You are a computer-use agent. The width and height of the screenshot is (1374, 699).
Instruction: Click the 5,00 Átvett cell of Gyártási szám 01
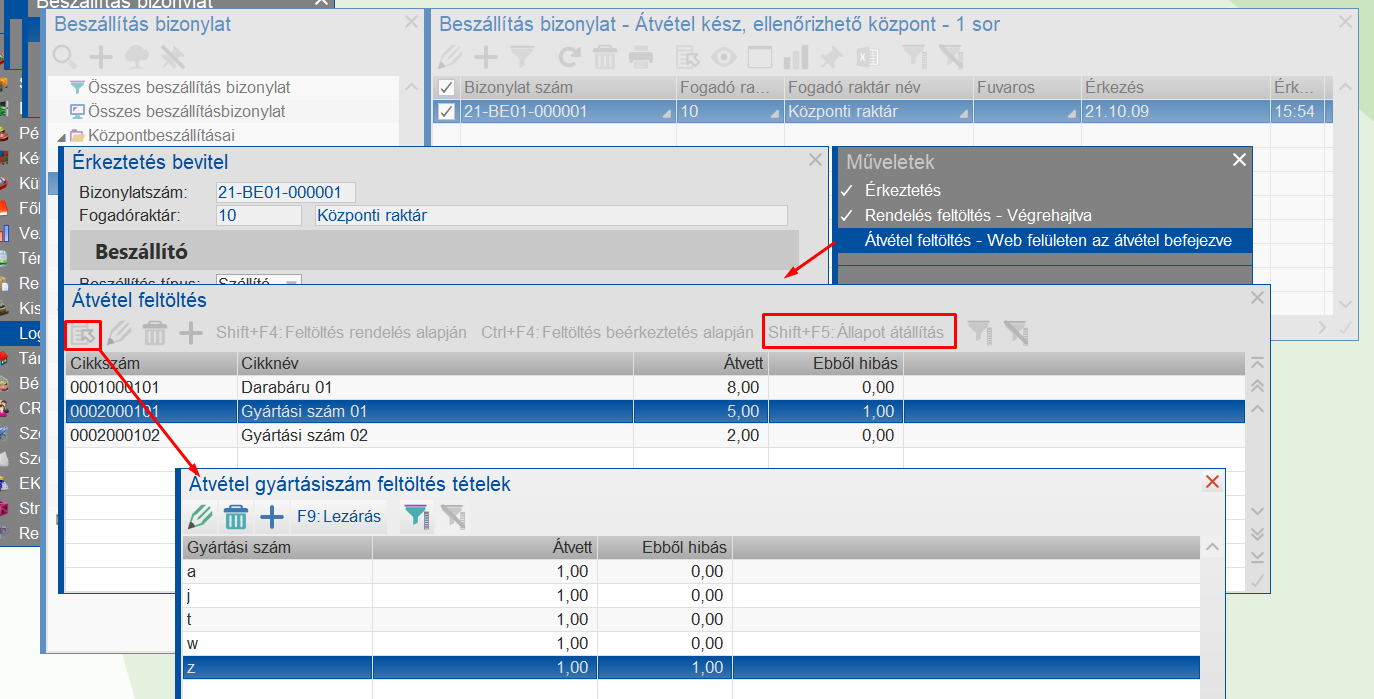click(701, 411)
